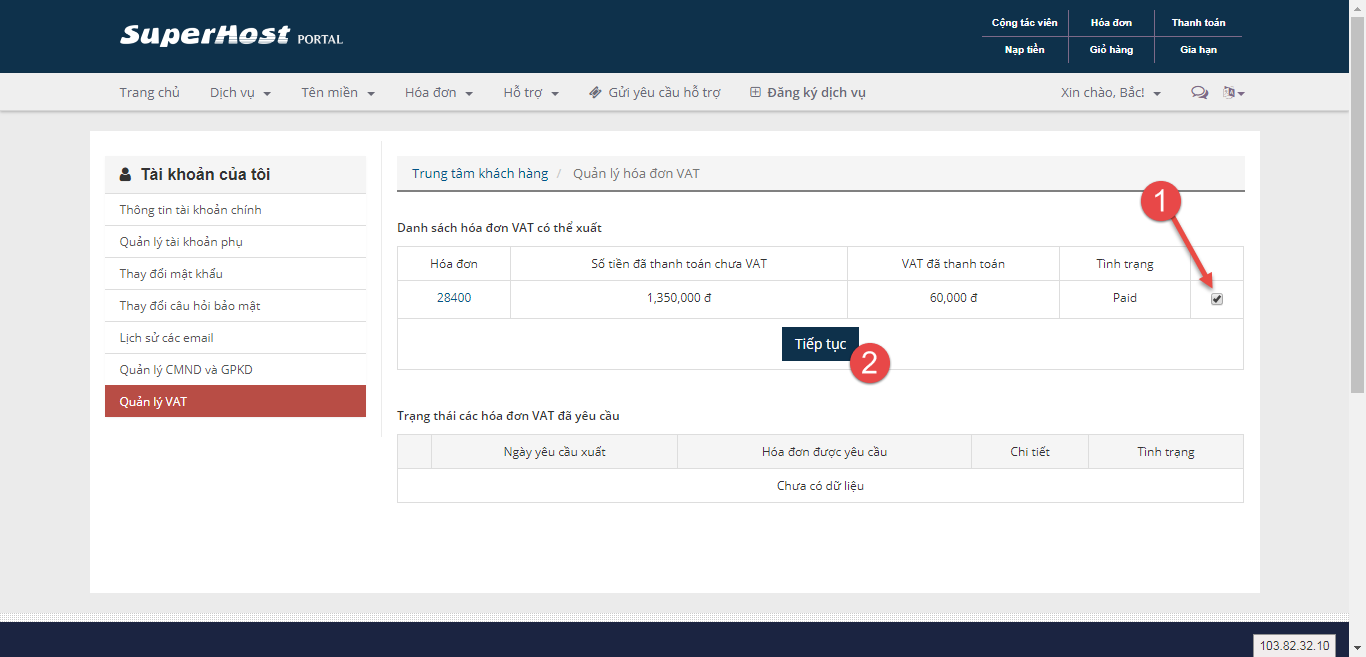The width and height of the screenshot is (1366, 657).
Task: Open the chat messages icon
Action: tap(1199, 93)
